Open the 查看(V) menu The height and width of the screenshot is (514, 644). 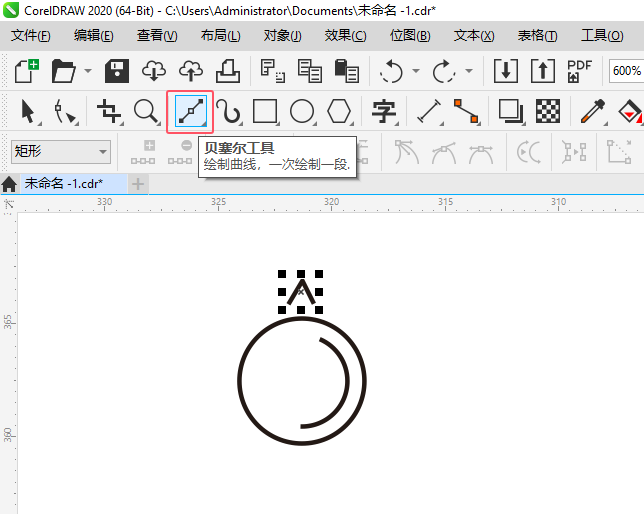157,36
